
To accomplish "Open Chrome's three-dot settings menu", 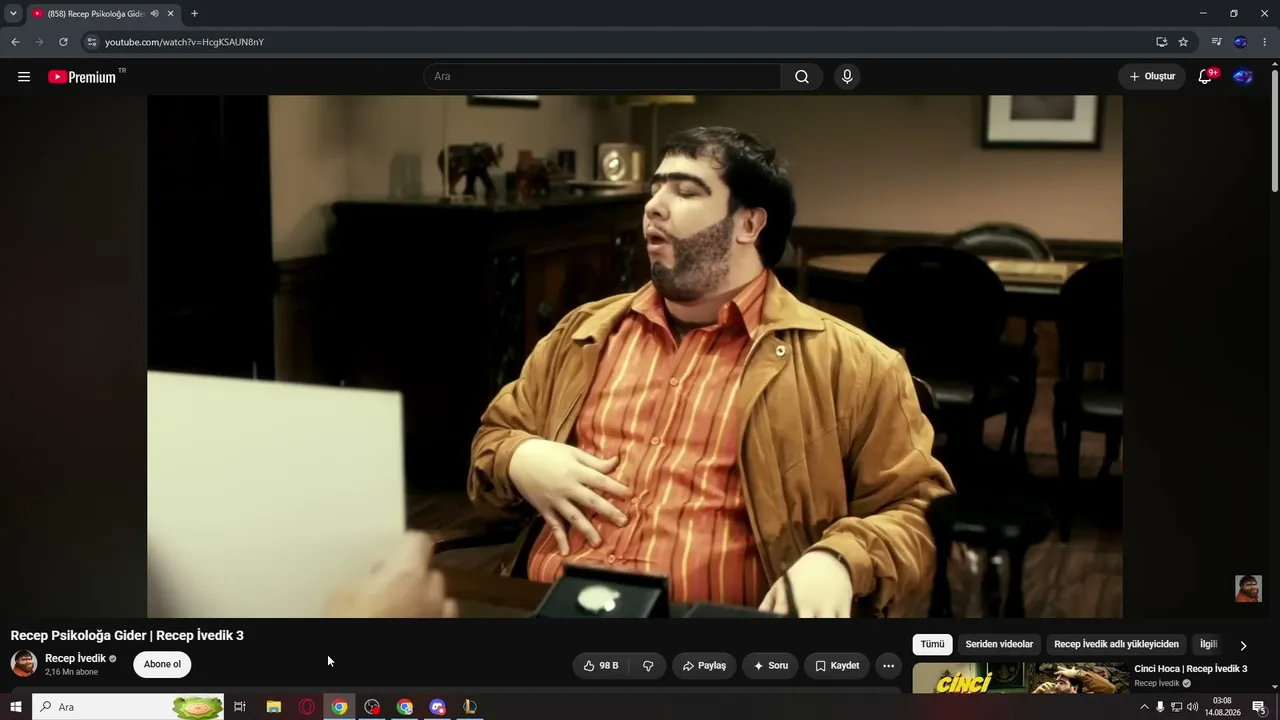I will (1265, 42).
